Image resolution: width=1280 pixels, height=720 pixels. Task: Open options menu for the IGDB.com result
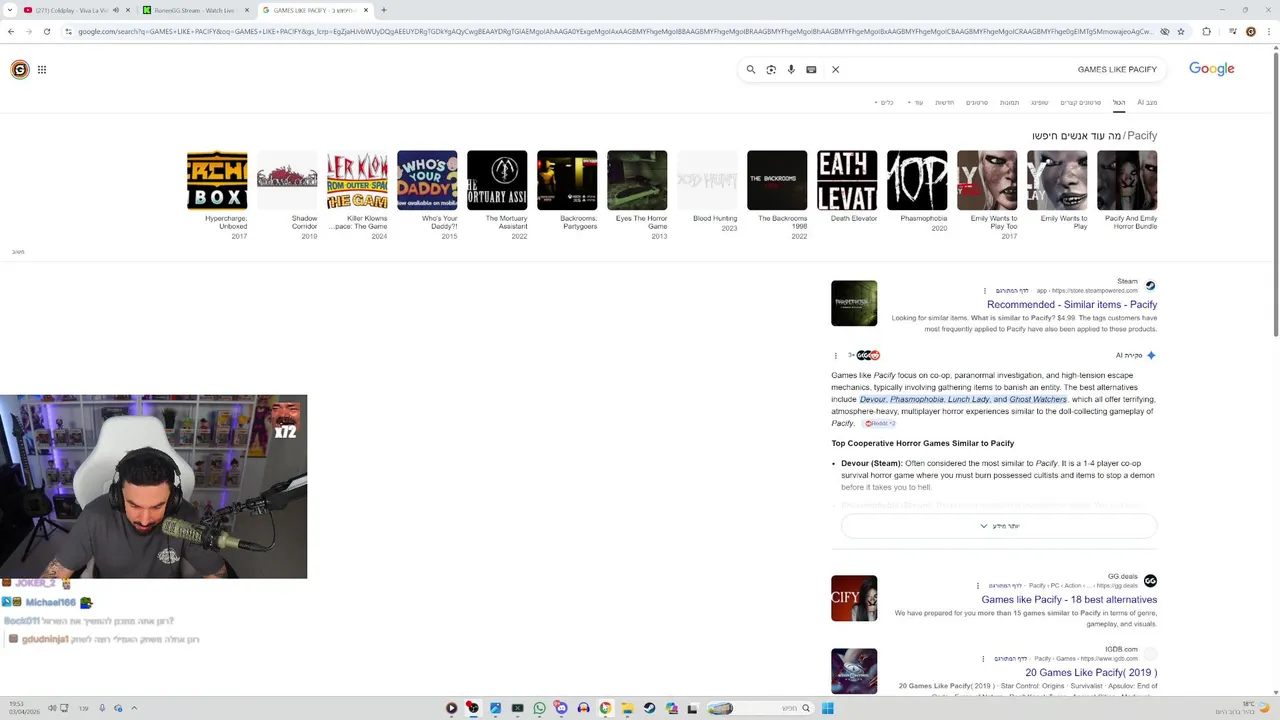pos(984,659)
